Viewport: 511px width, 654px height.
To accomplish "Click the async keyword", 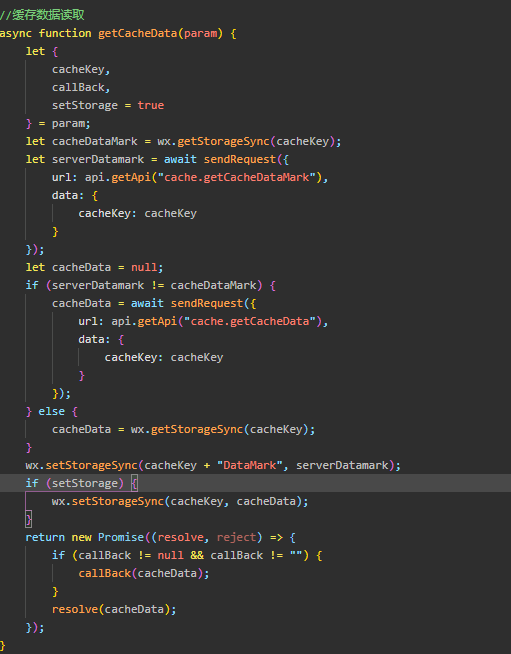I will [x=16, y=33].
